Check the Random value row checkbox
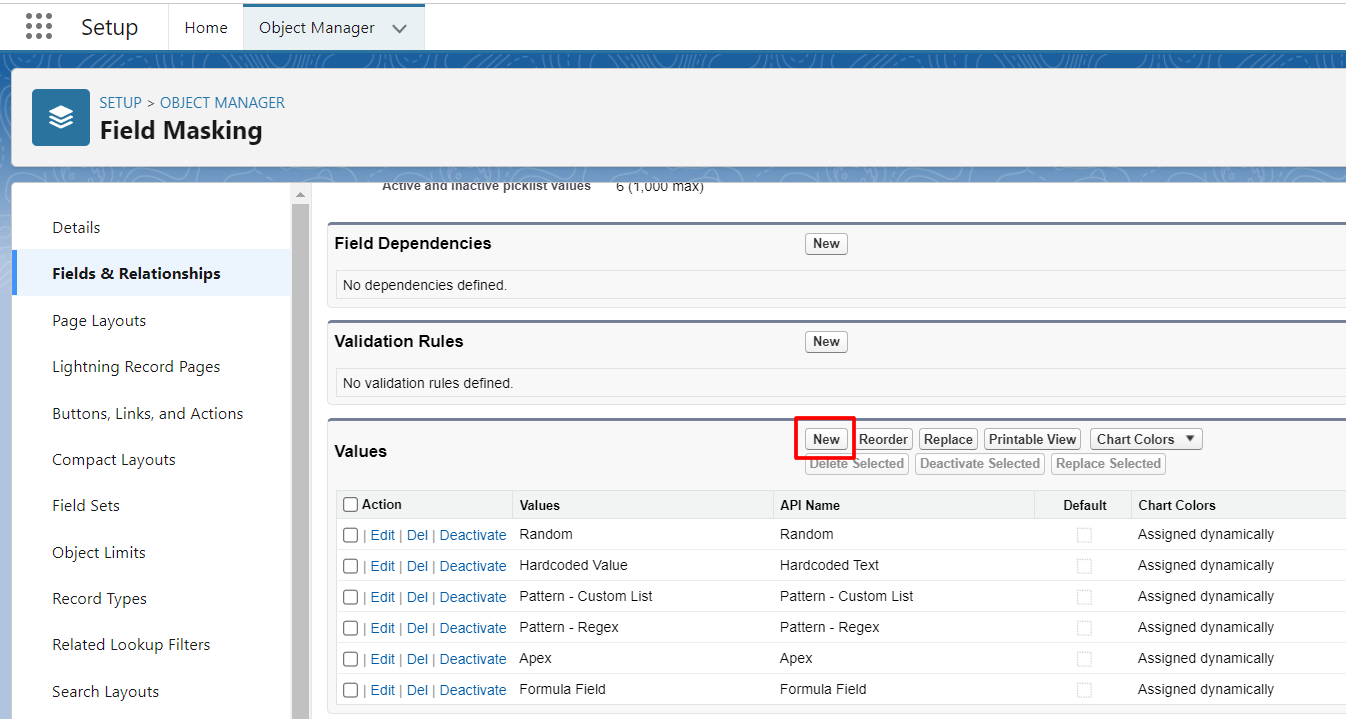 350,535
